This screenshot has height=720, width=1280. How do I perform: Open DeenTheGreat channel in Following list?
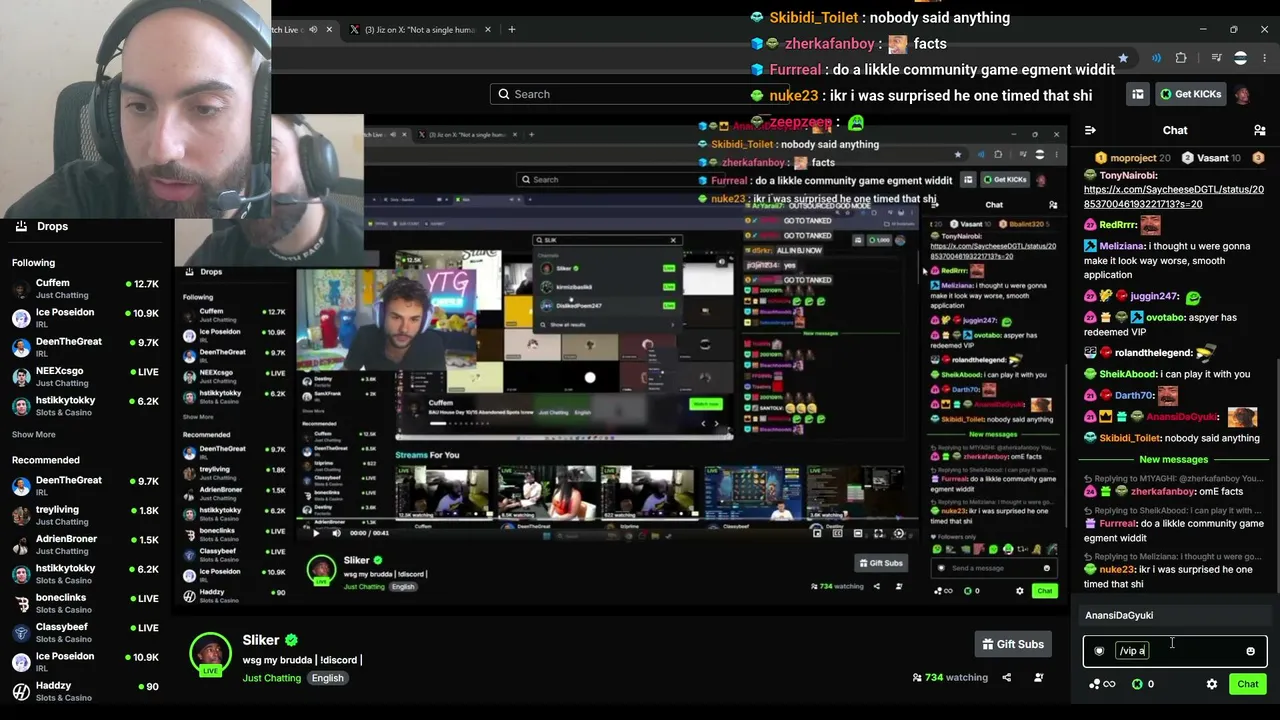[x=85, y=348]
